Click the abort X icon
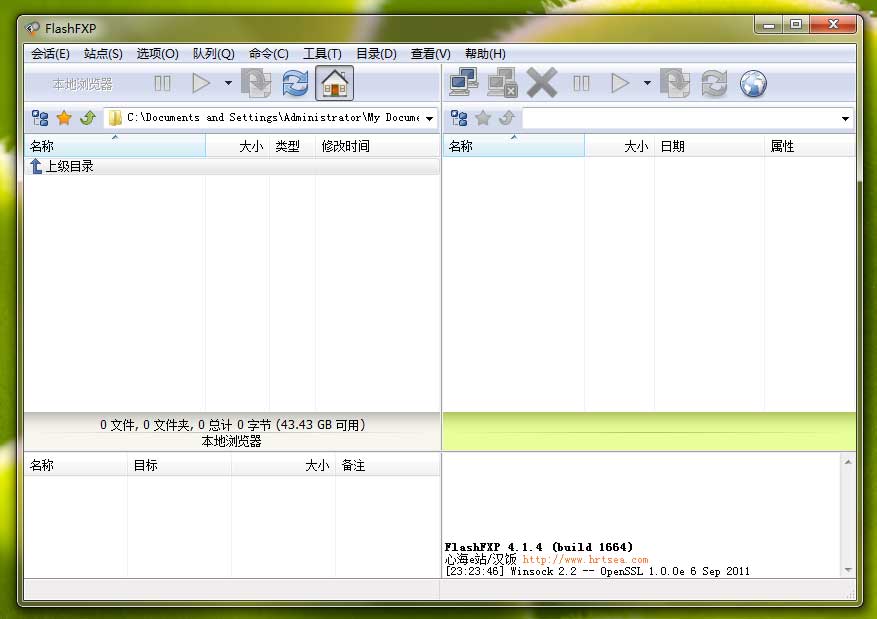Image resolution: width=877 pixels, height=619 pixels. [541, 83]
